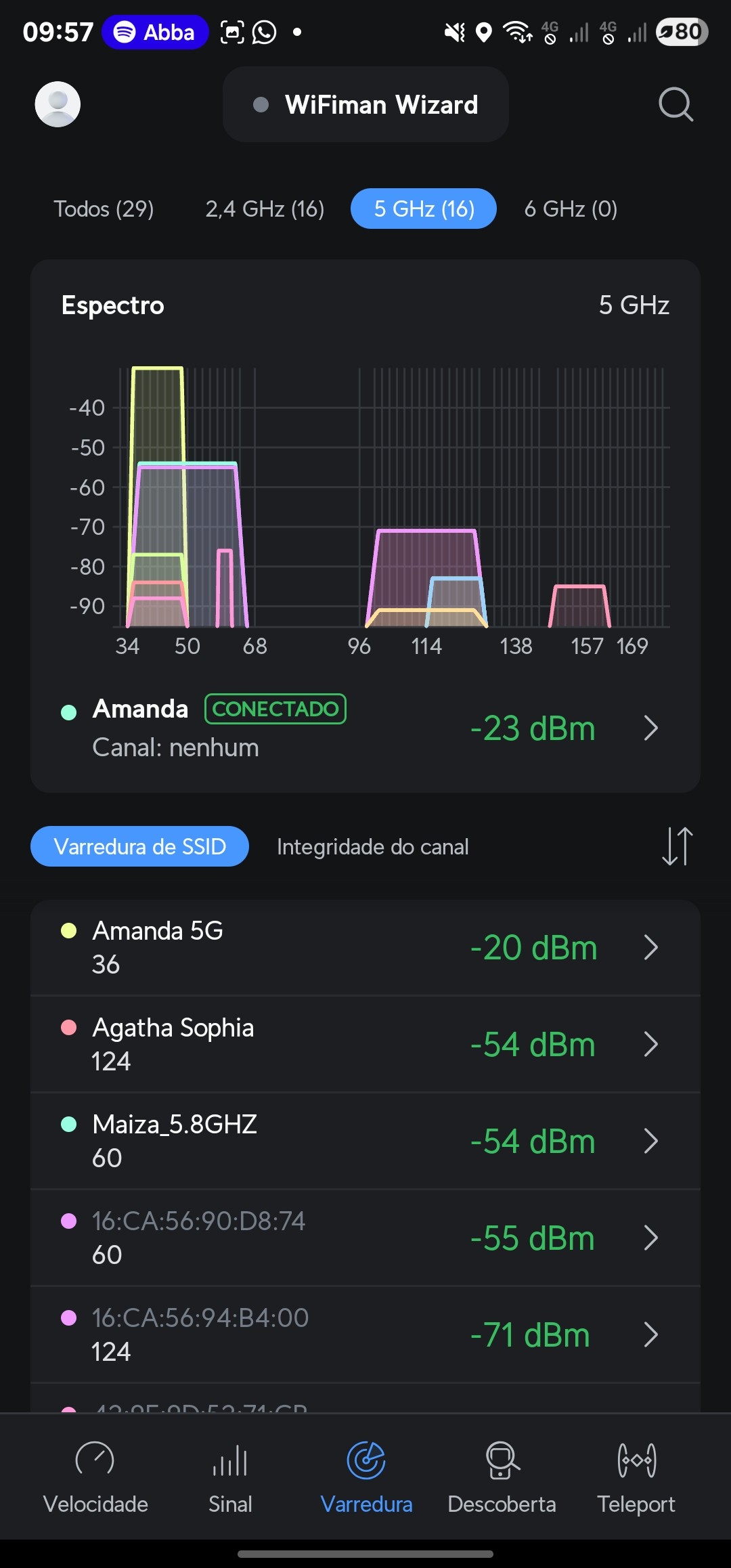731x1568 pixels.
Task: Open the Teleport icon
Action: pos(636,1460)
